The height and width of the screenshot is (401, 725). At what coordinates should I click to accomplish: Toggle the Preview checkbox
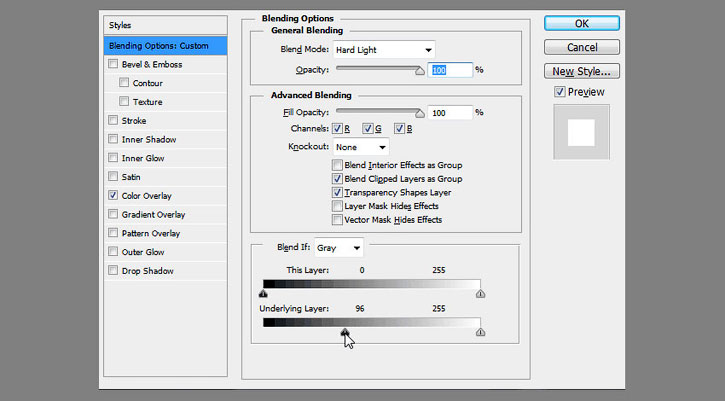point(559,92)
